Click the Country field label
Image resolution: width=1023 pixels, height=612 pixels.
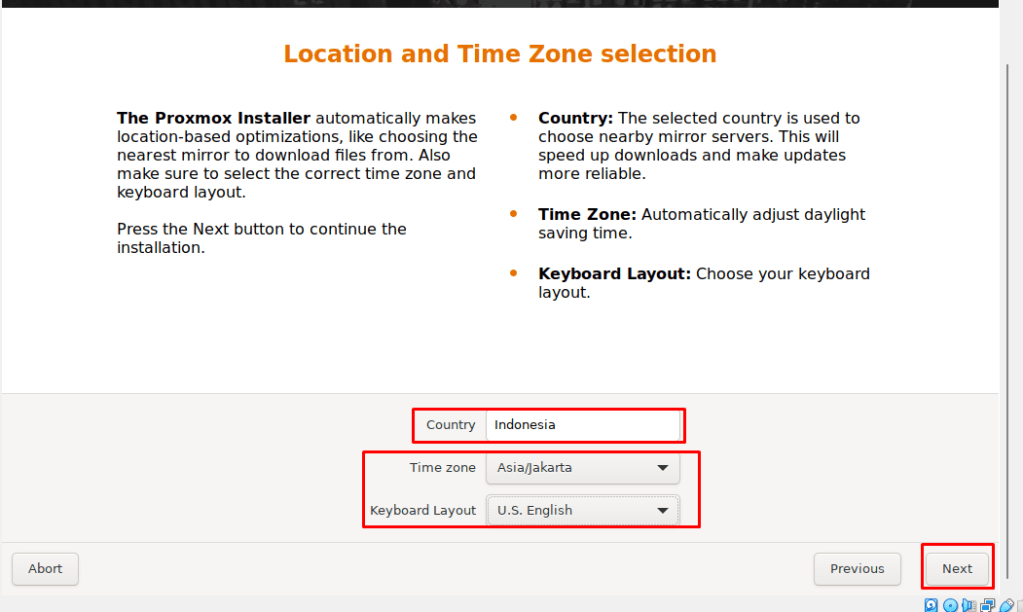tap(450, 425)
